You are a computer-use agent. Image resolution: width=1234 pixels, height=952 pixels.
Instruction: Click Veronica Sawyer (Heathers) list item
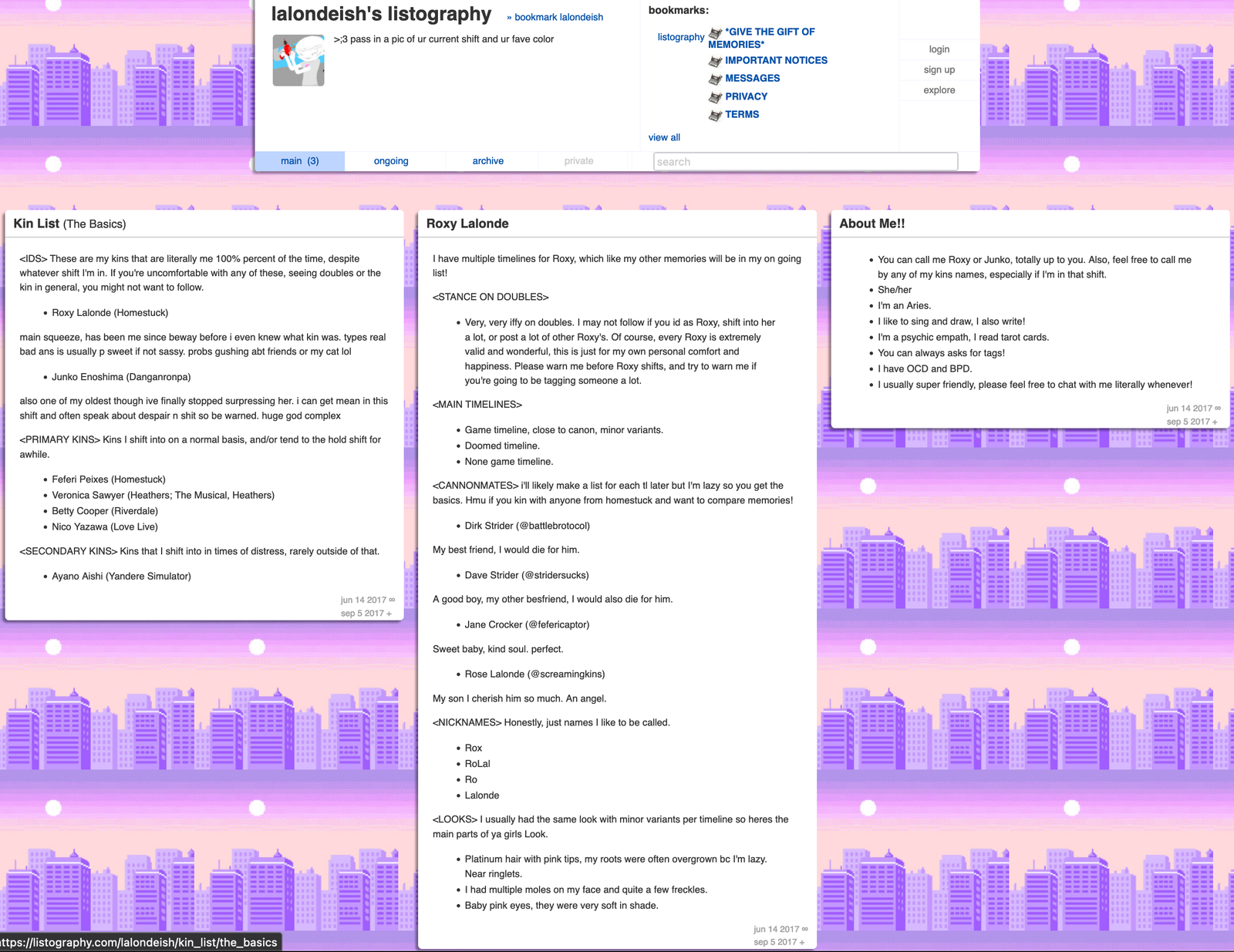[x=163, y=495]
